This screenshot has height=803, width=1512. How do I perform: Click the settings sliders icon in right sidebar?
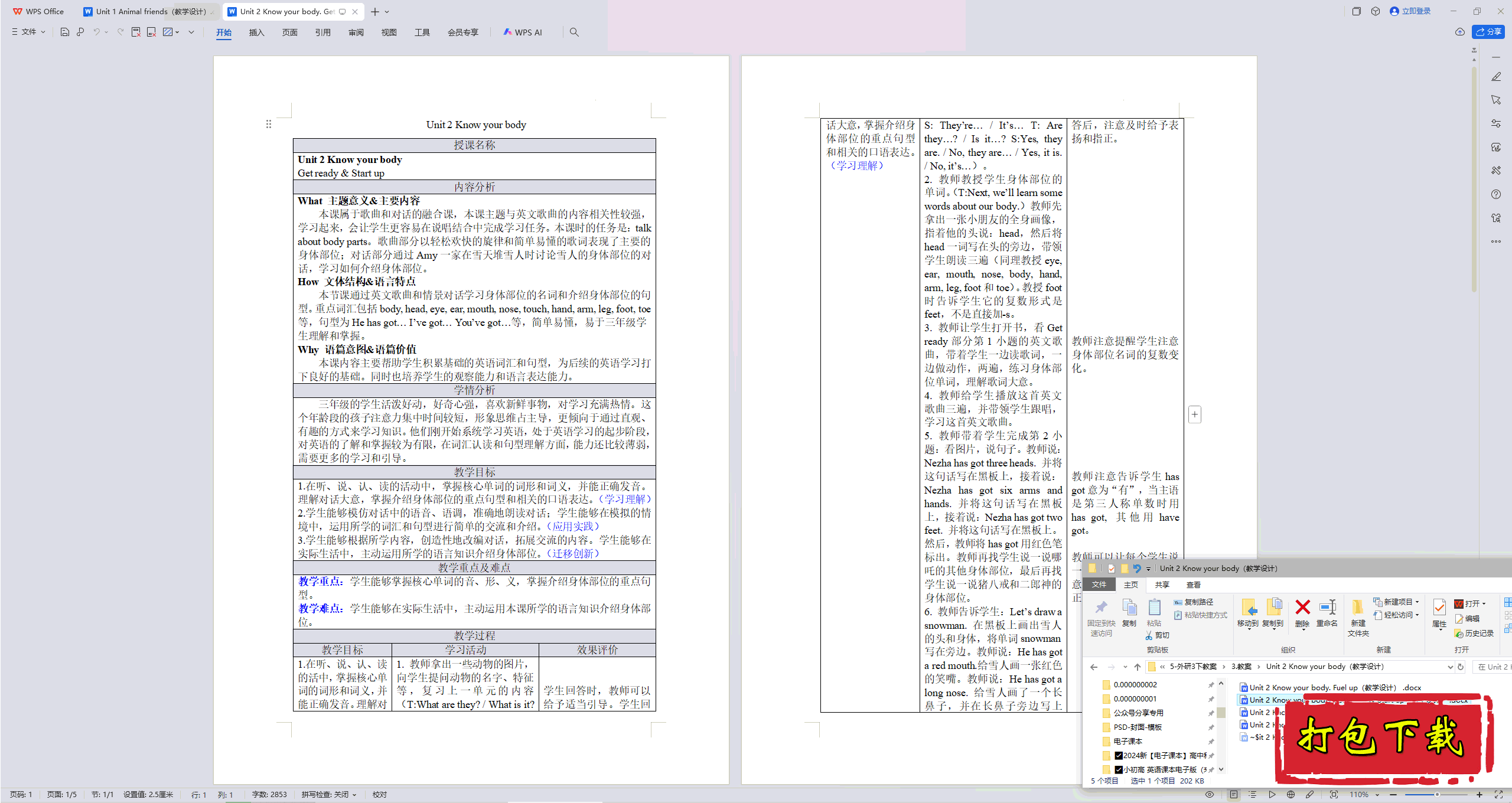pos(1496,123)
